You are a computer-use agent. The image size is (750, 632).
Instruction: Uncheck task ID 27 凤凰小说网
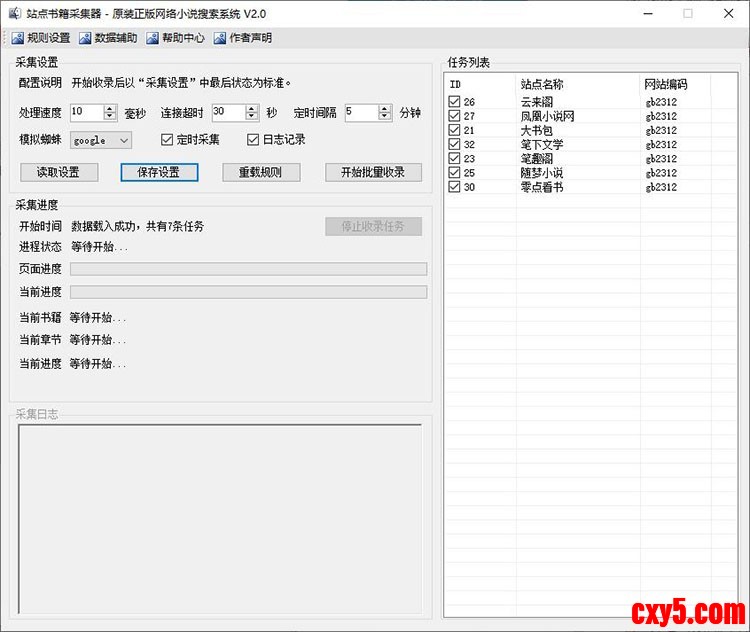click(x=454, y=116)
